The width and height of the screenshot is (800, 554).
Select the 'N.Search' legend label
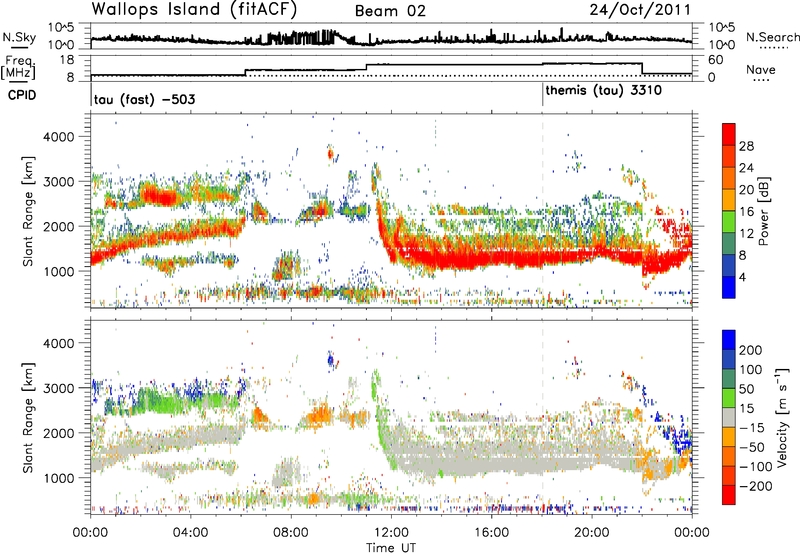coord(772,37)
